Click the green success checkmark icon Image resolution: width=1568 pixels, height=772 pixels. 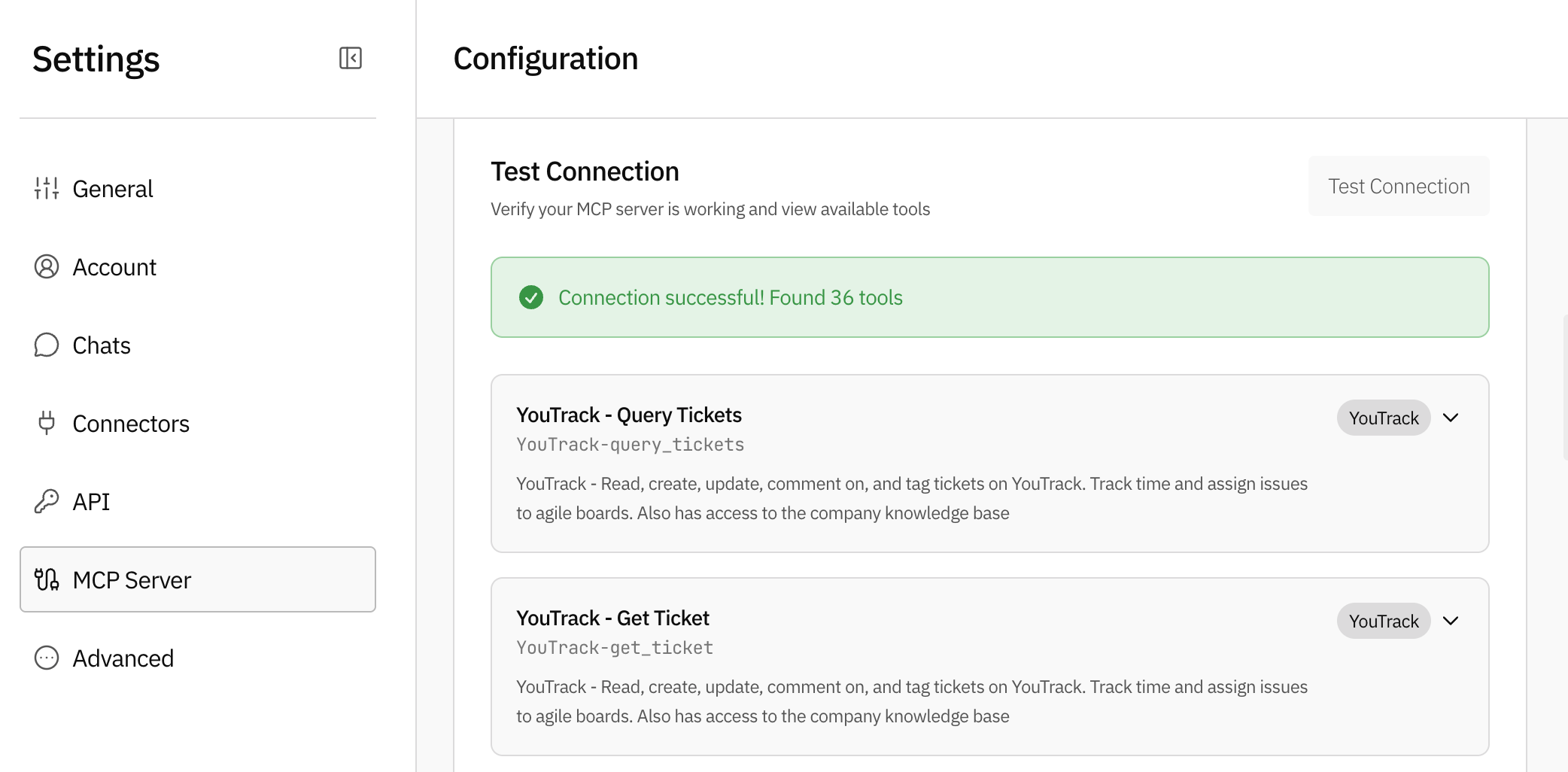pos(531,297)
